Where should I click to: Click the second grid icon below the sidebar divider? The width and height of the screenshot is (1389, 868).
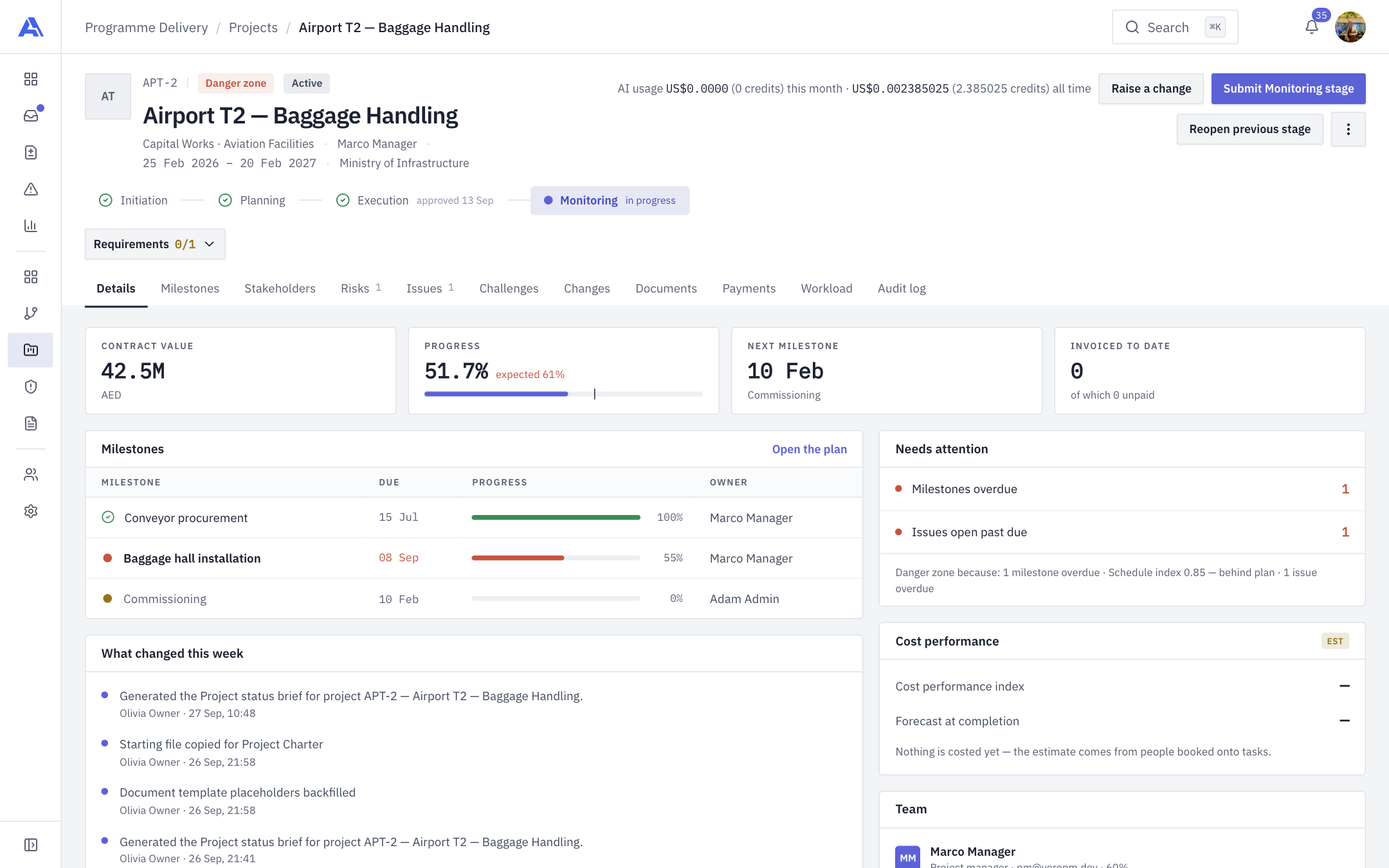30,276
